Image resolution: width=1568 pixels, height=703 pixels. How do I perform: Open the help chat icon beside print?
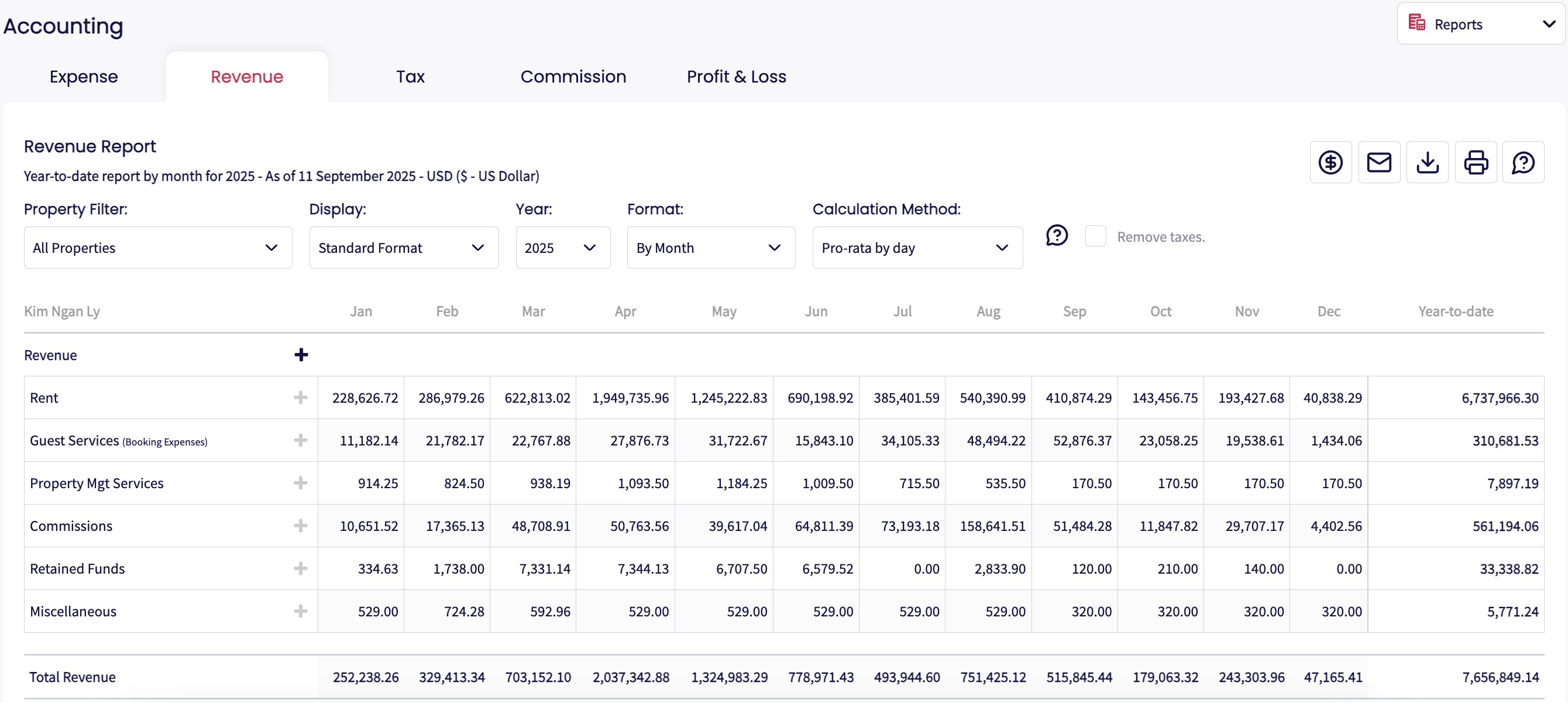[1523, 163]
